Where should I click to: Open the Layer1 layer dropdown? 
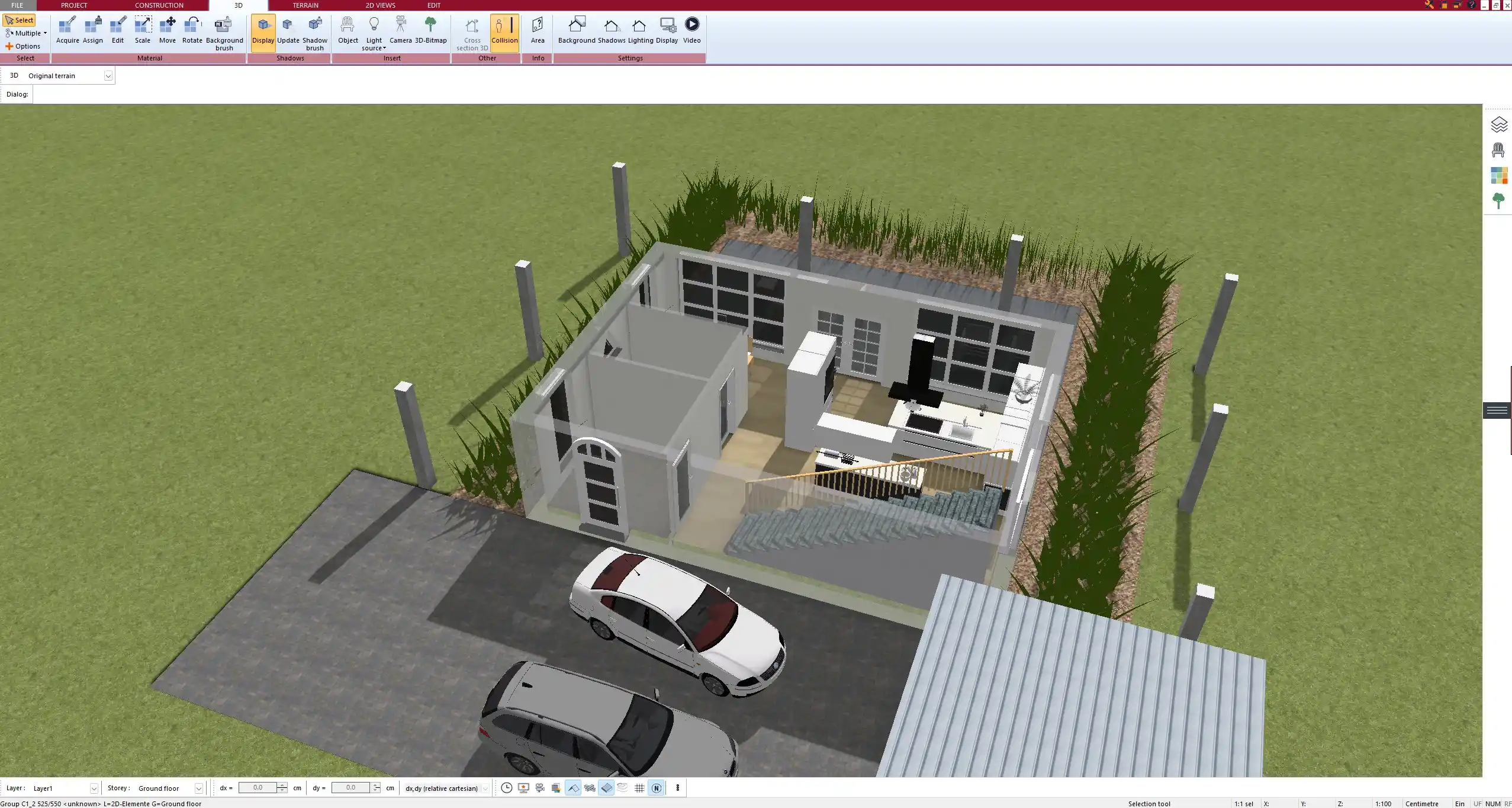pyautogui.click(x=94, y=788)
